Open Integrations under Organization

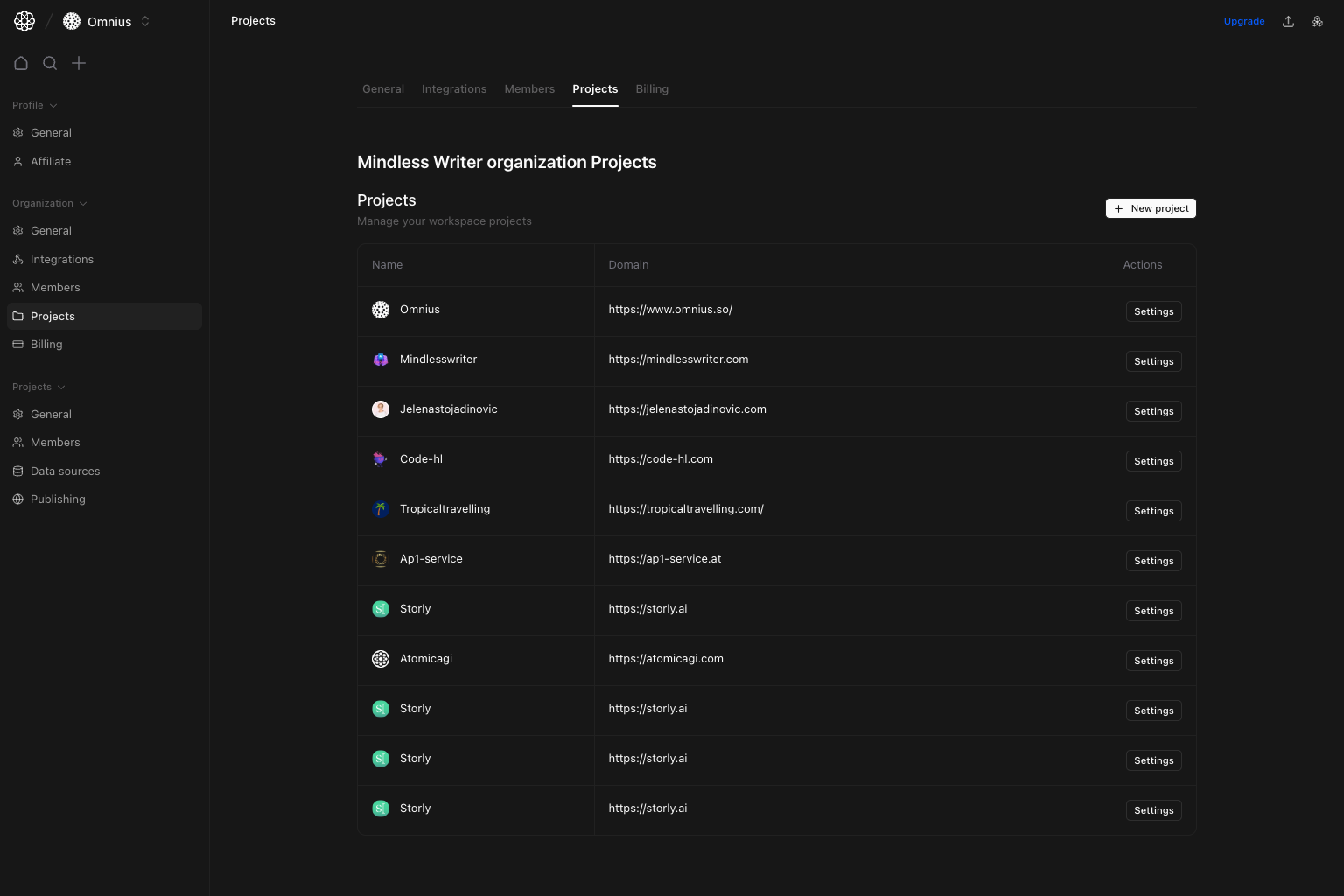click(x=61, y=259)
